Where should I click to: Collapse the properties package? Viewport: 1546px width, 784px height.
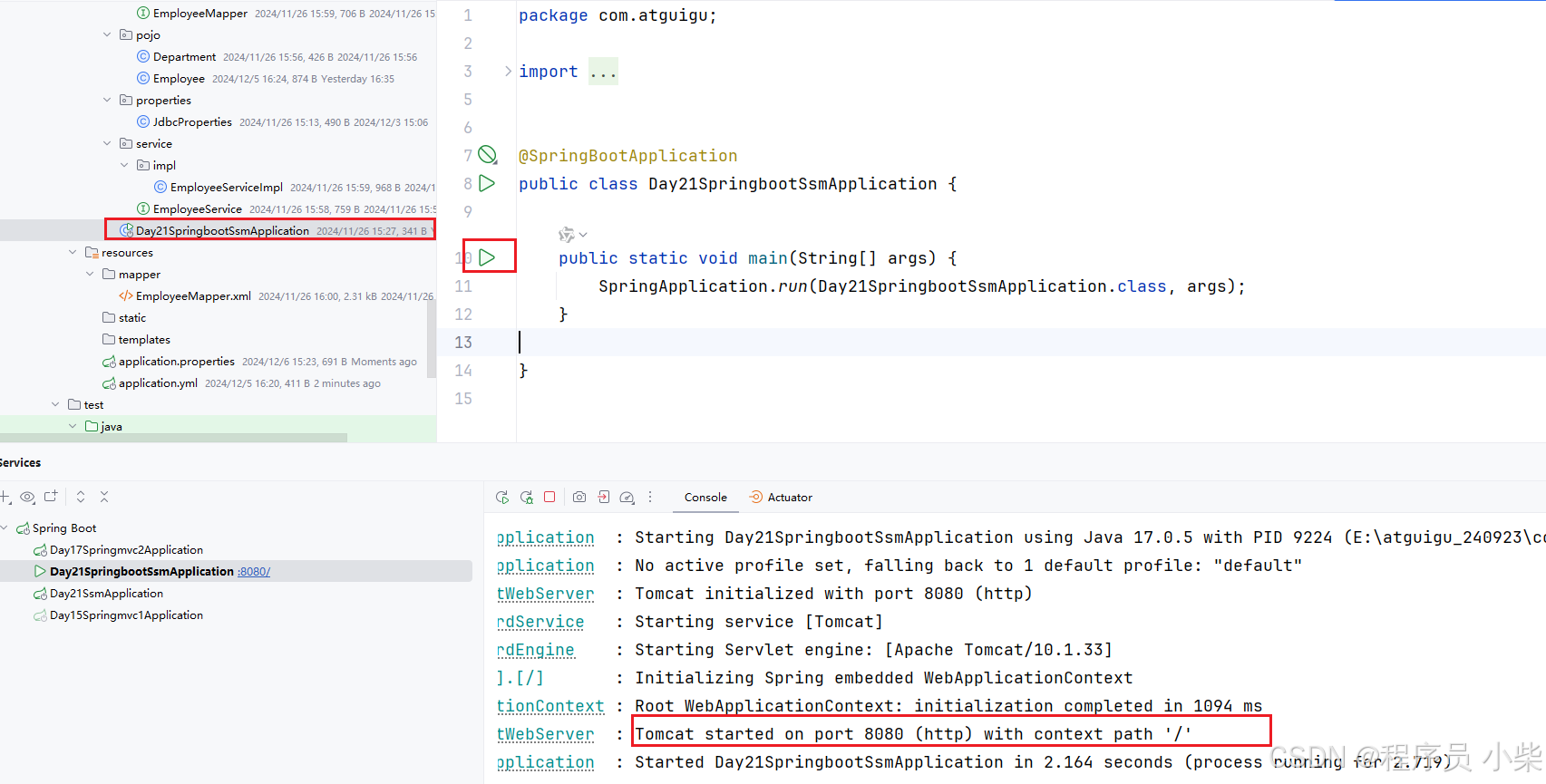pyautogui.click(x=107, y=100)
